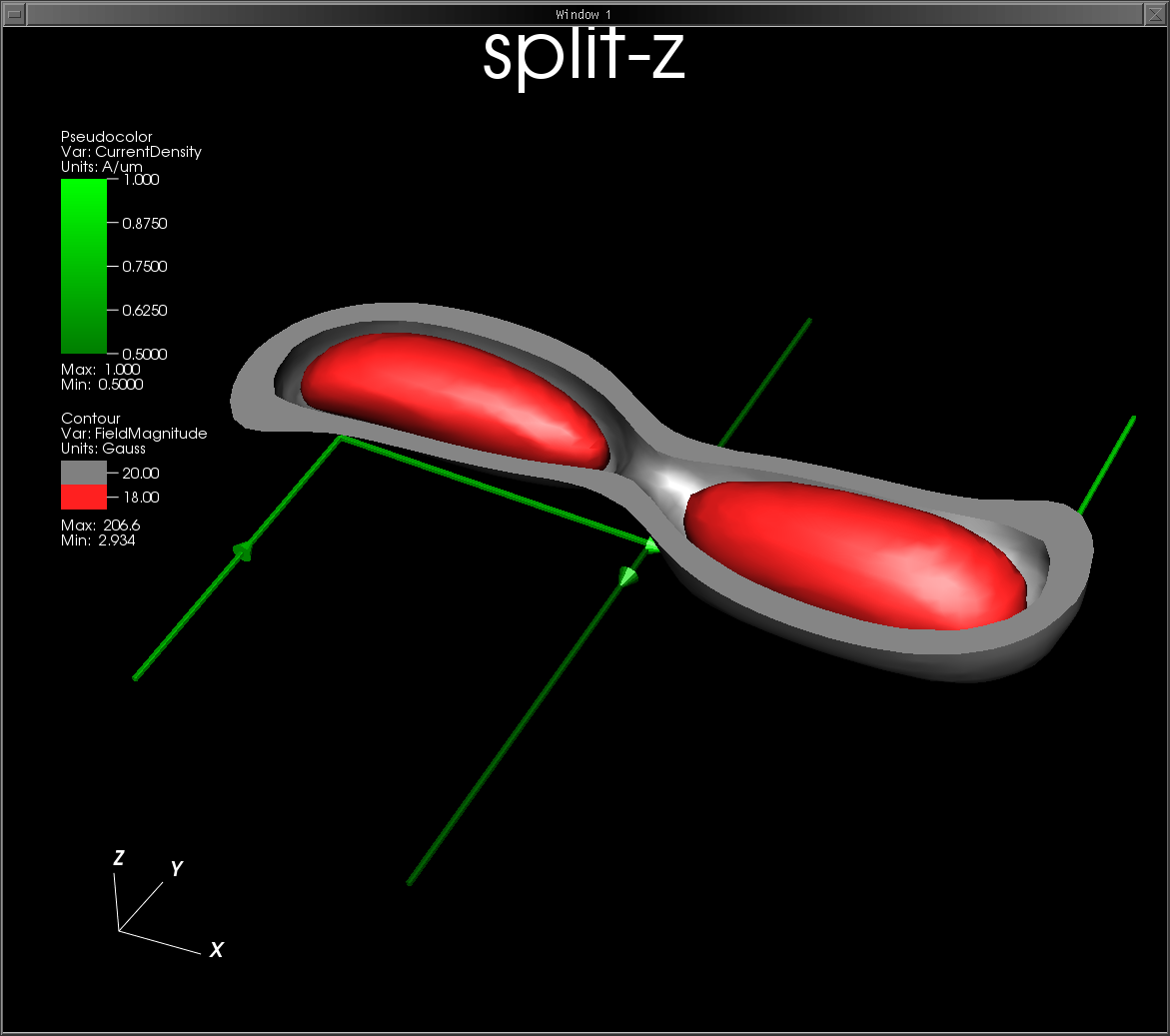Select the Contour legend title text
The image size is (1170, 1036).
[x=91, y=419]
